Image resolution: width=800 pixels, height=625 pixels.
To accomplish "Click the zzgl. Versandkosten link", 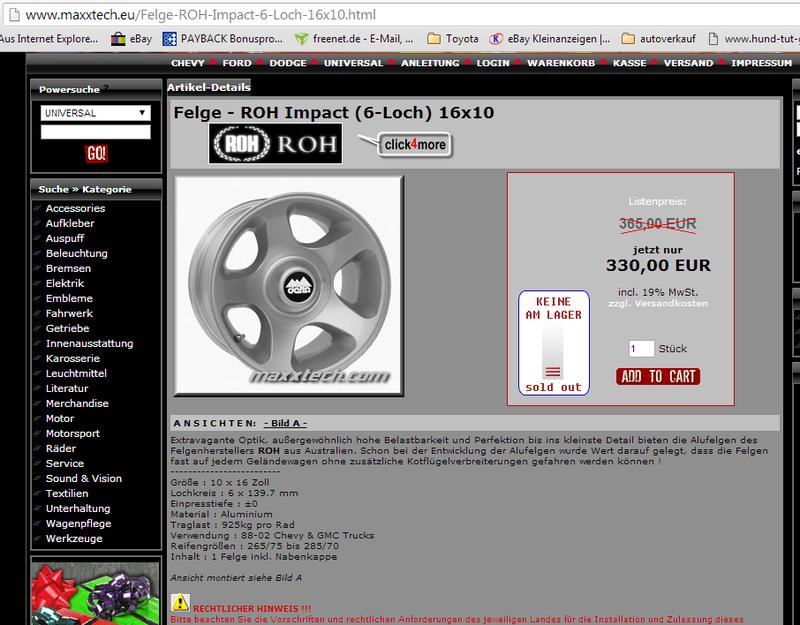I will click(x=658, y=304).
